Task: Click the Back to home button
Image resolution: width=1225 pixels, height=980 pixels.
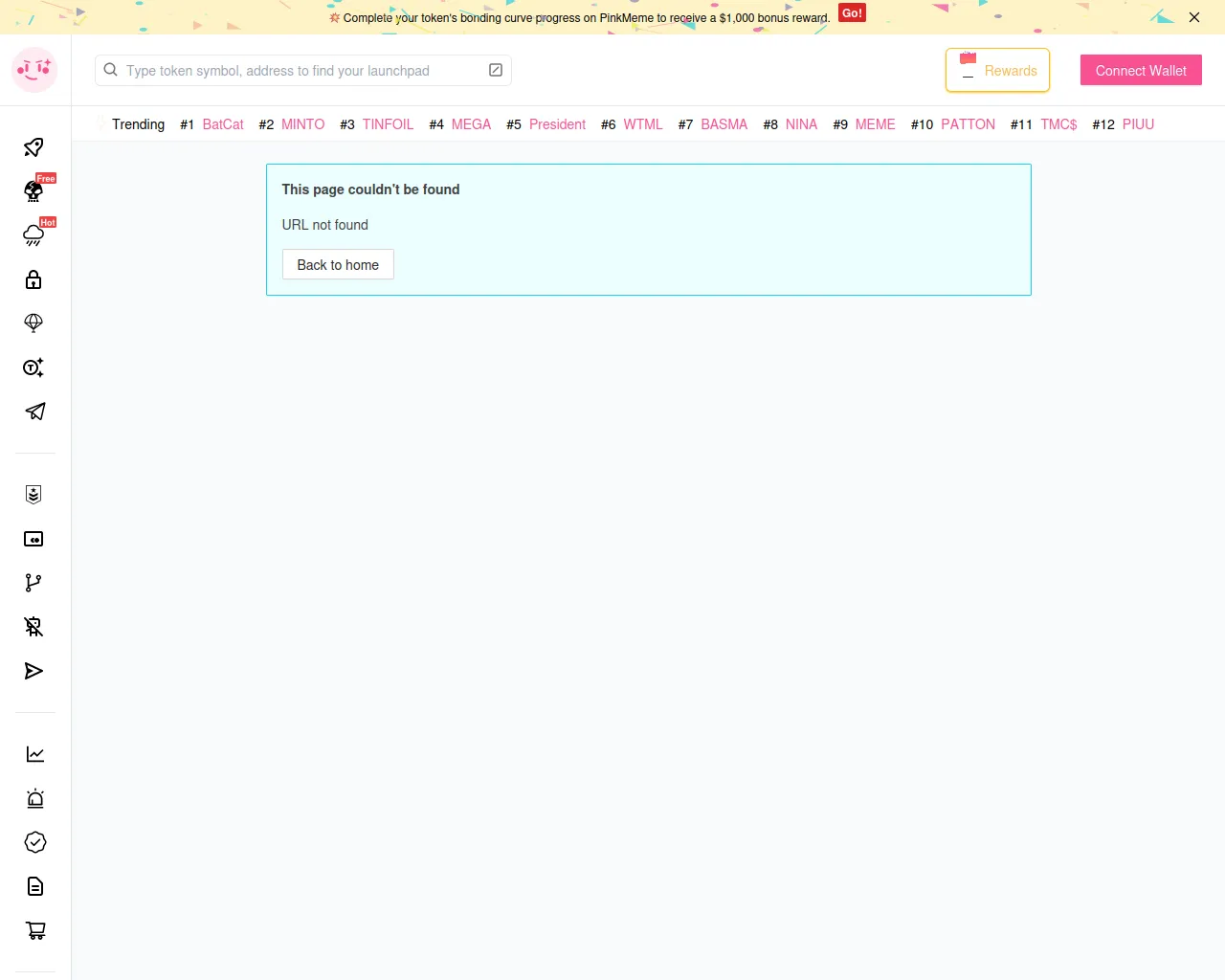Action: click(338, 265)
